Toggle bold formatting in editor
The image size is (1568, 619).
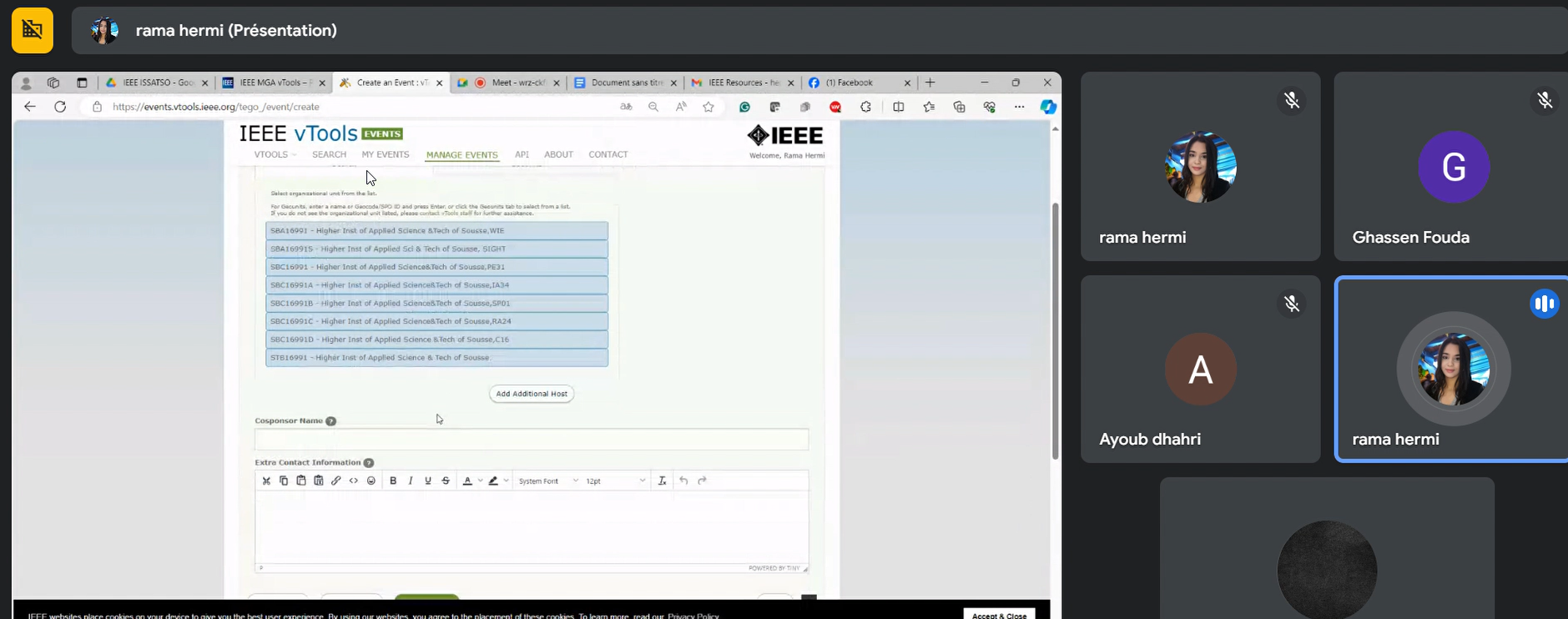click(x=393, y=481)
